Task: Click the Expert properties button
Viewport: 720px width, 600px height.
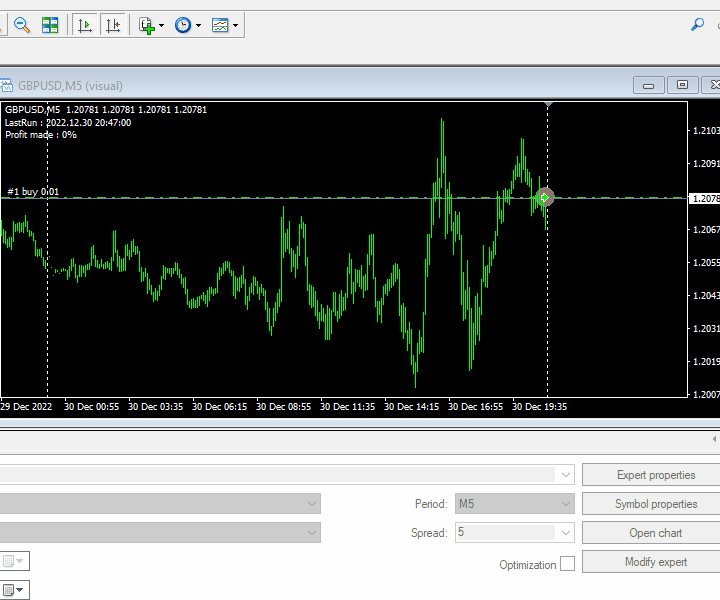Action: coord(656,475)
